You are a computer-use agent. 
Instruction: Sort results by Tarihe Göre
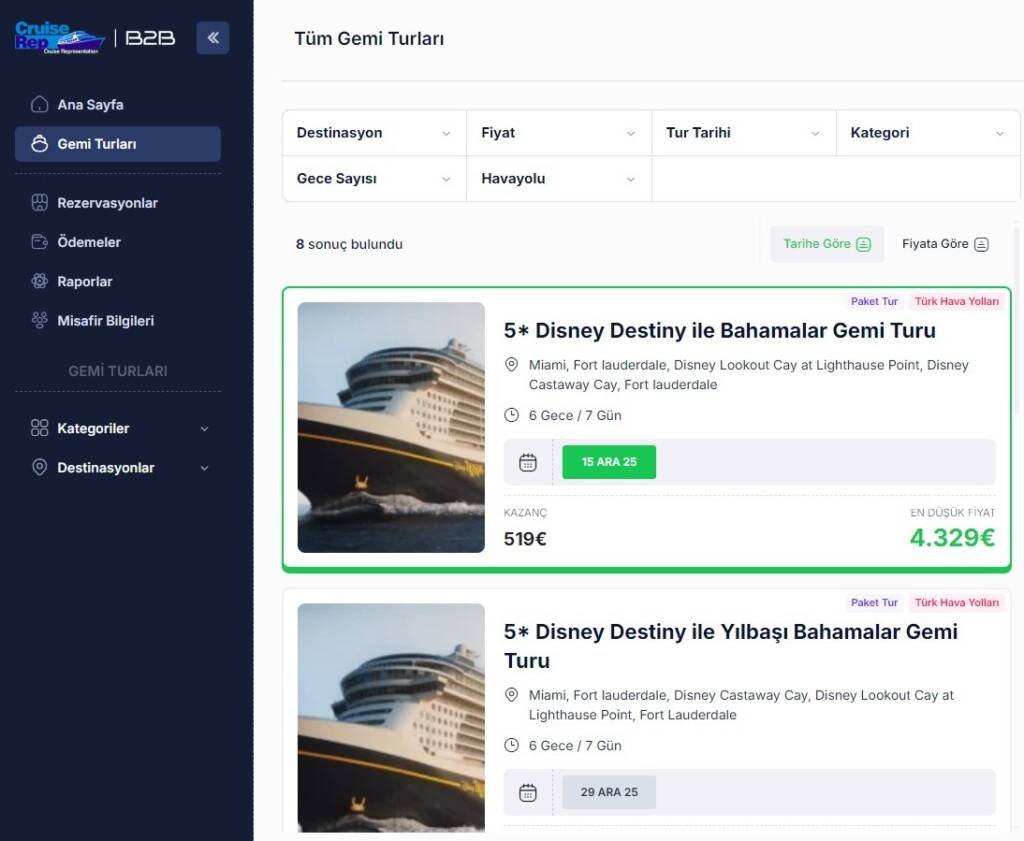click(827, 244)
